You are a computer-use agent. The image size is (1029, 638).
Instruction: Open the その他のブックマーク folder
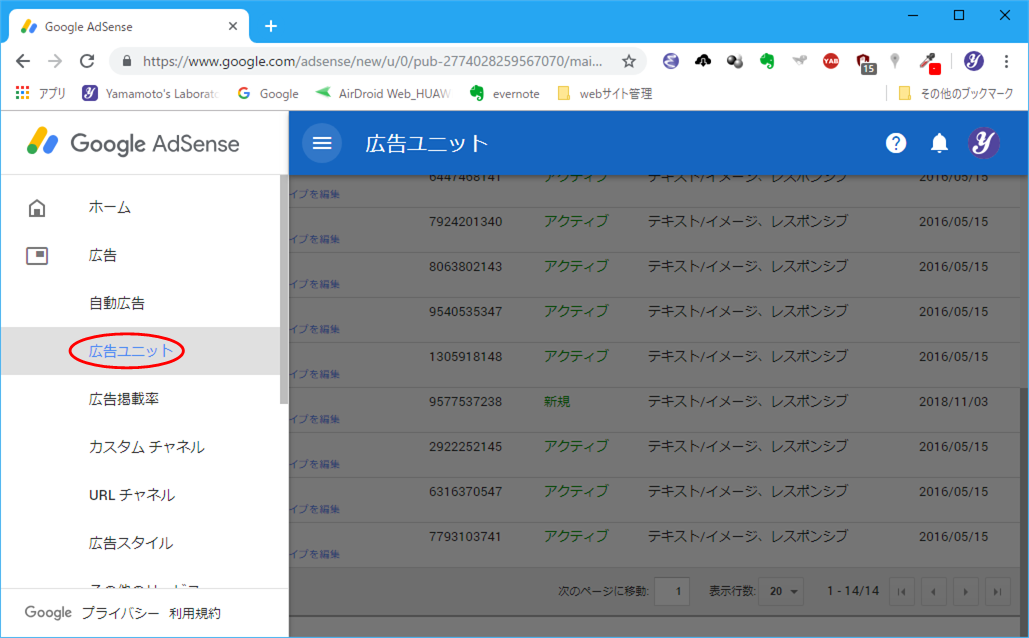point(956,93)
